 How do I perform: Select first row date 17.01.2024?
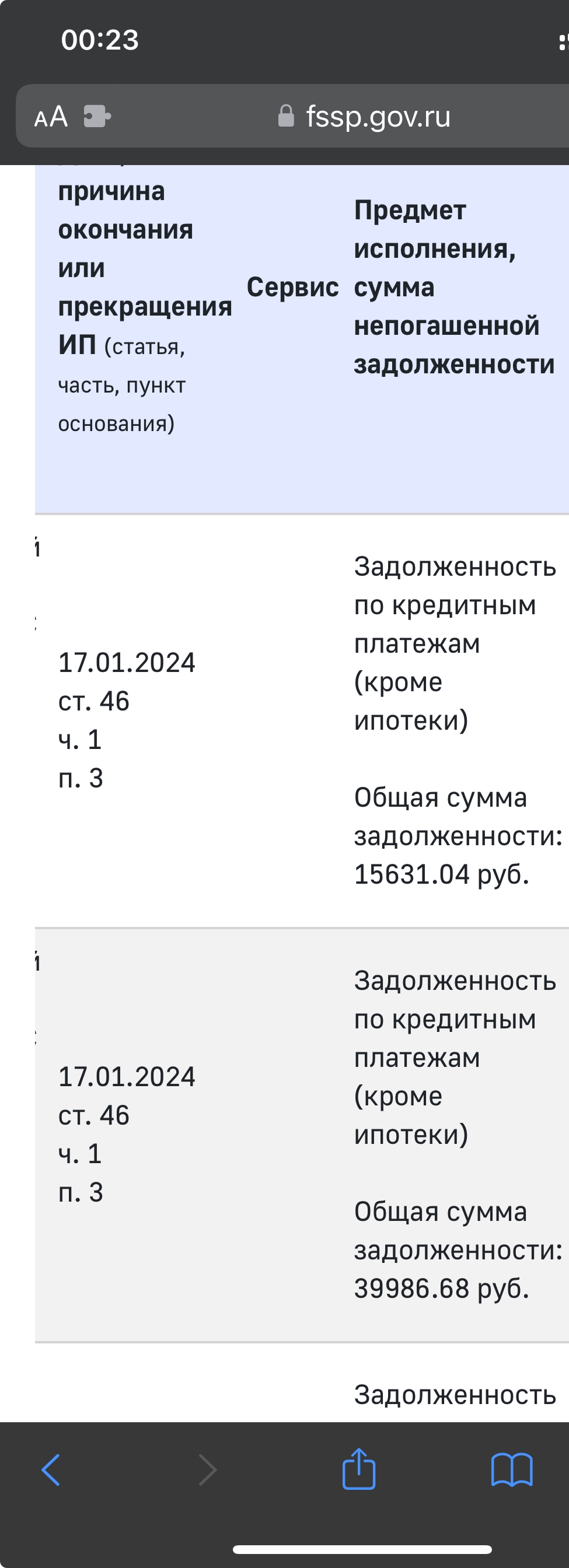(x=127, y=662)
